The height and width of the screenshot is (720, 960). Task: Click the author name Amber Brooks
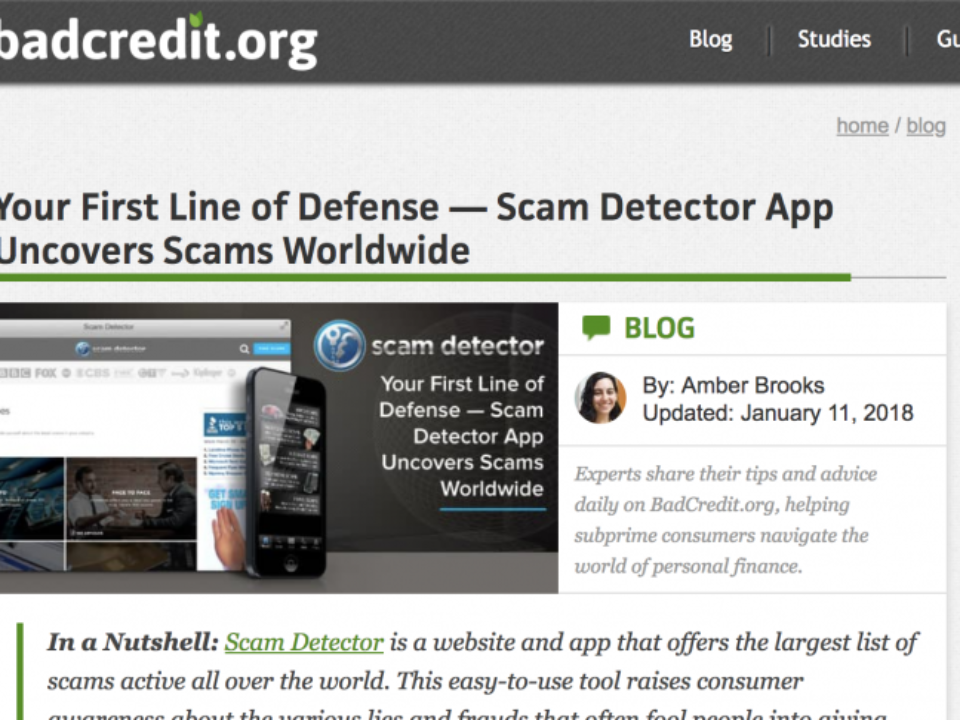(752, 386)
